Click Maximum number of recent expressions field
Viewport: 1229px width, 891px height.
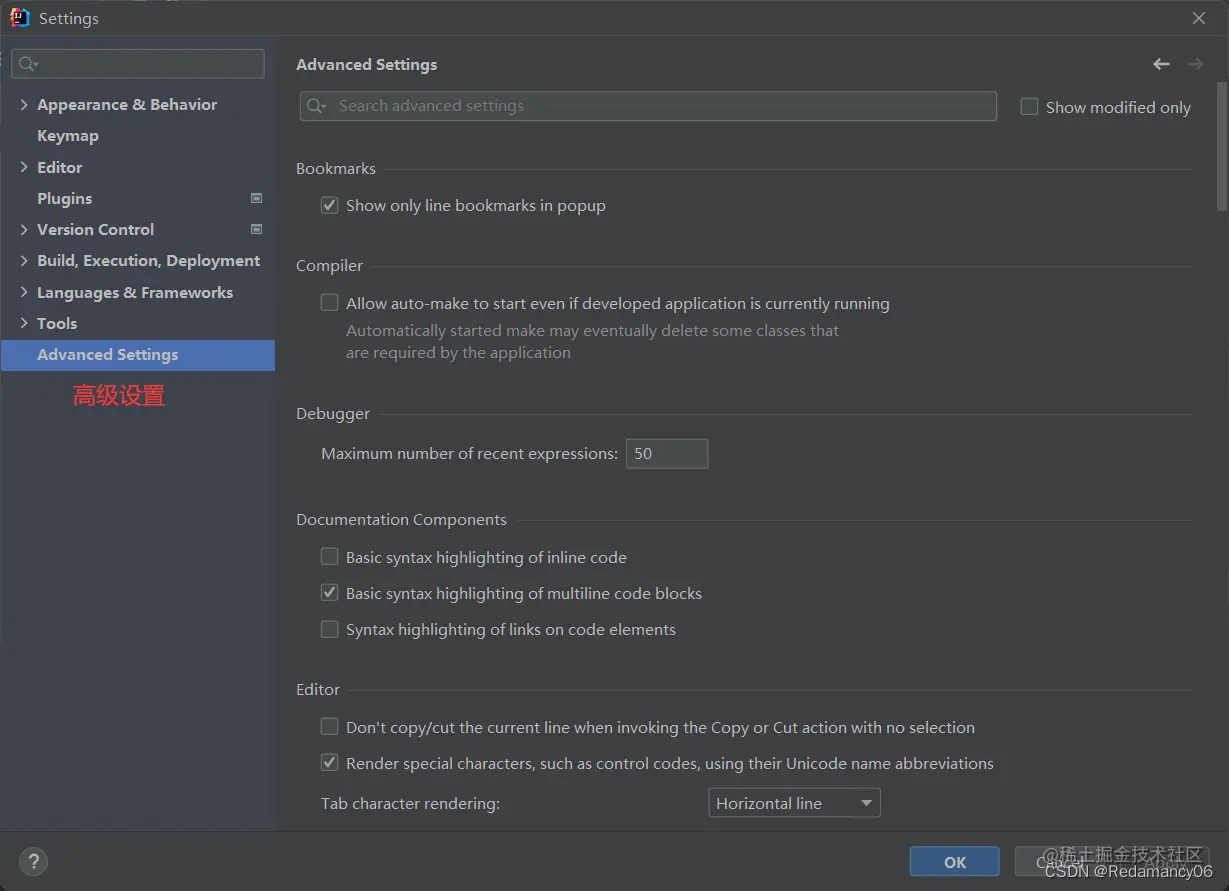tap(667, 453)
